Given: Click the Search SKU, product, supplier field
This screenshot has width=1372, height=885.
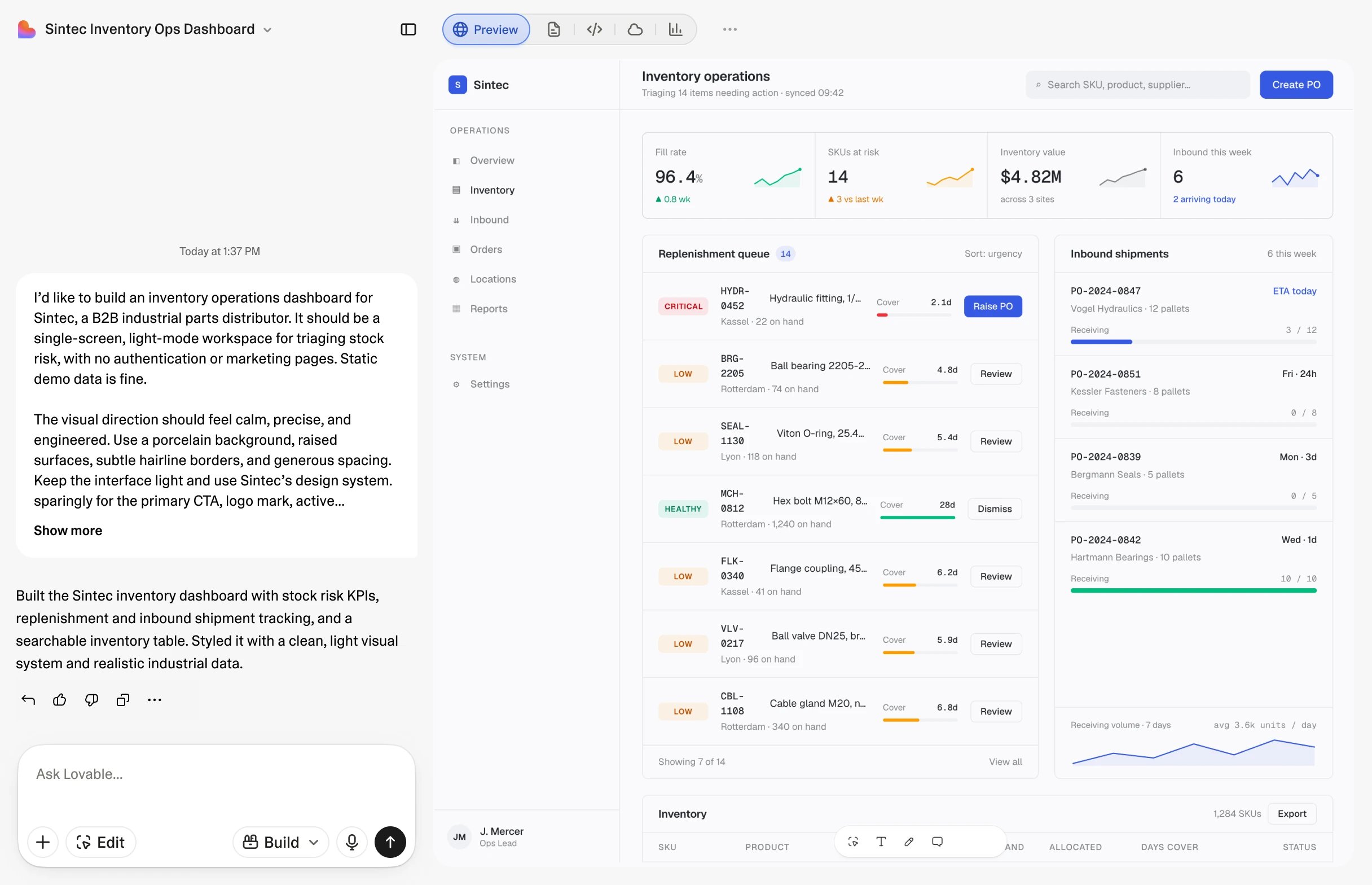Looking at the screenshot, I should coord(1138,85).
